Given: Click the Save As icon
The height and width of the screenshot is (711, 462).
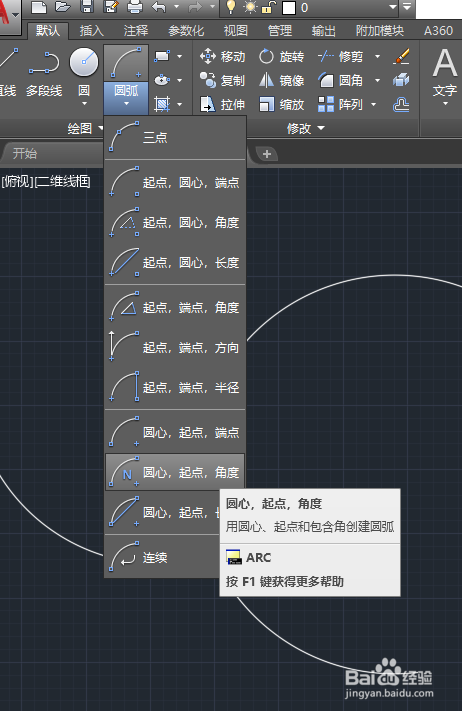Looking at the screenshot, I should pyautogui.click(x=111, y=7).
